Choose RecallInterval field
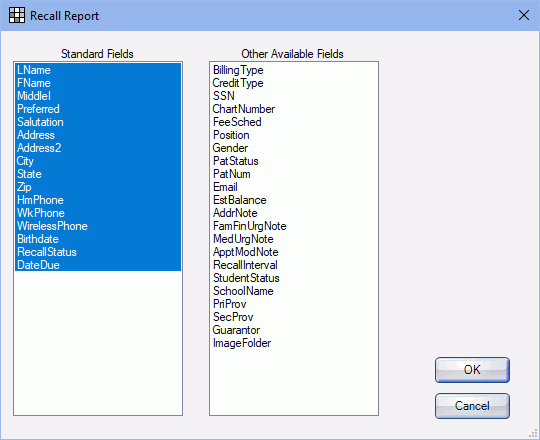 tap(294, 265)
